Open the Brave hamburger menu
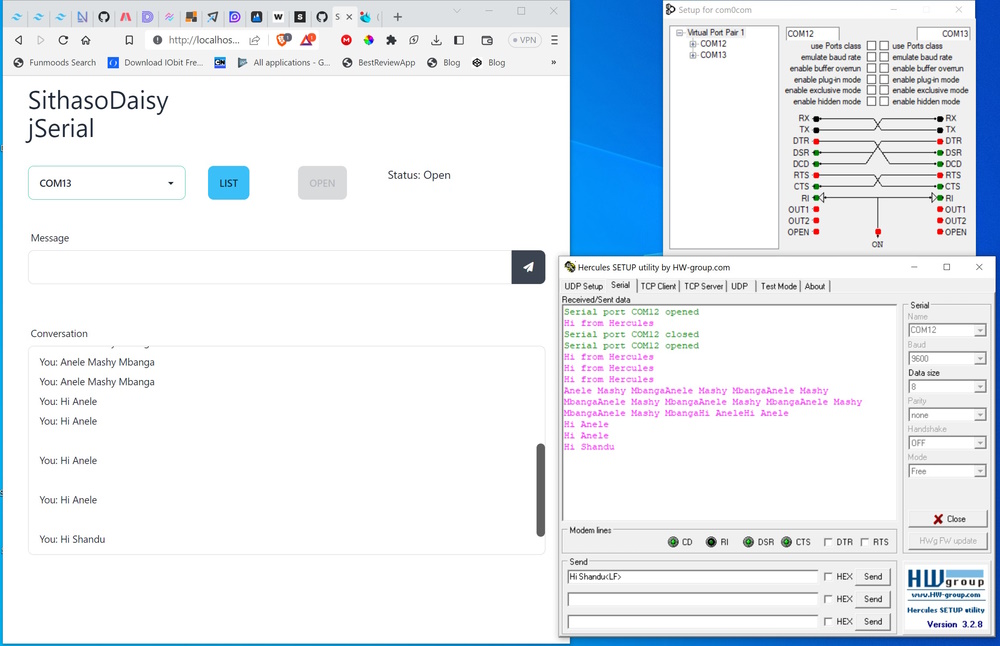1000x646 pixels. pos(554,40)
